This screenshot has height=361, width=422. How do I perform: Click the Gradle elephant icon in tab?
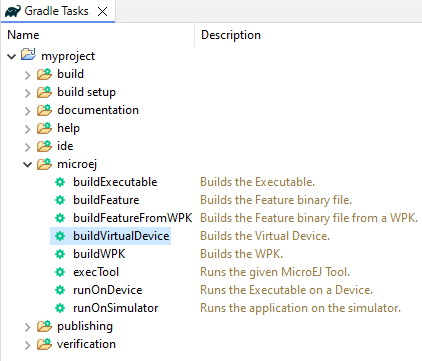13,11
